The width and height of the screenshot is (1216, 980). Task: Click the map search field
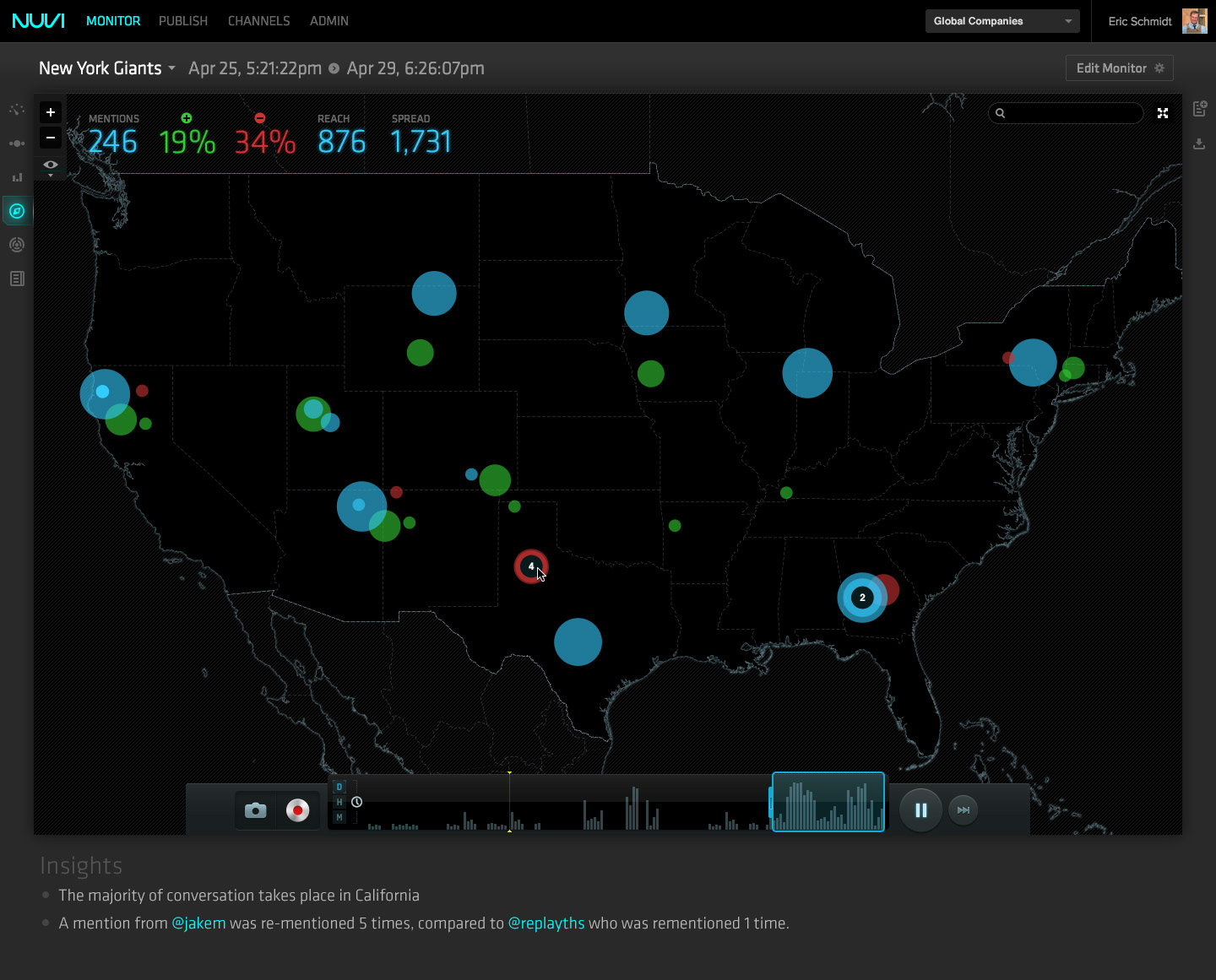(x=1066, y=113)
